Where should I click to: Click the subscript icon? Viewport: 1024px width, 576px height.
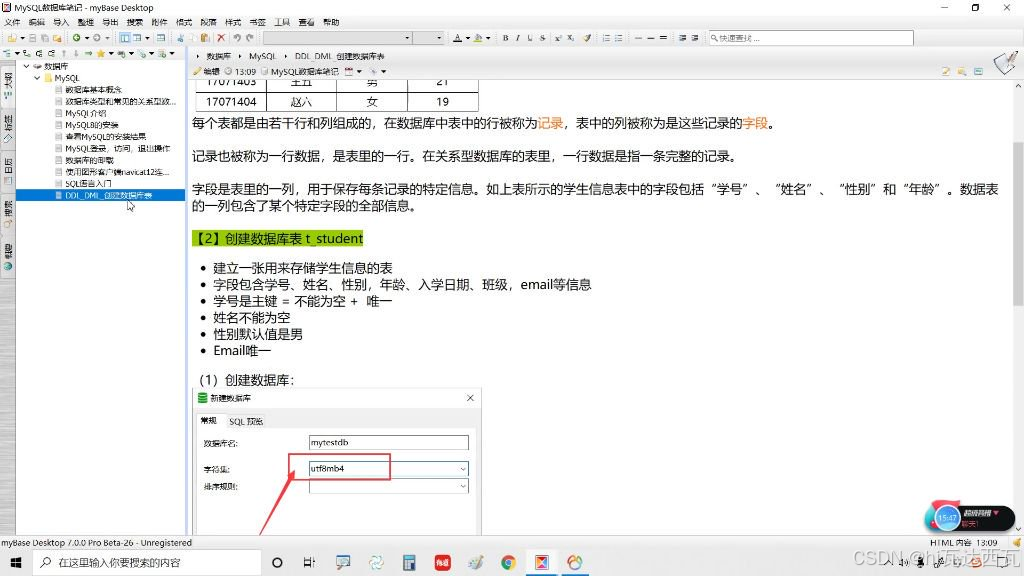[570, 38]
